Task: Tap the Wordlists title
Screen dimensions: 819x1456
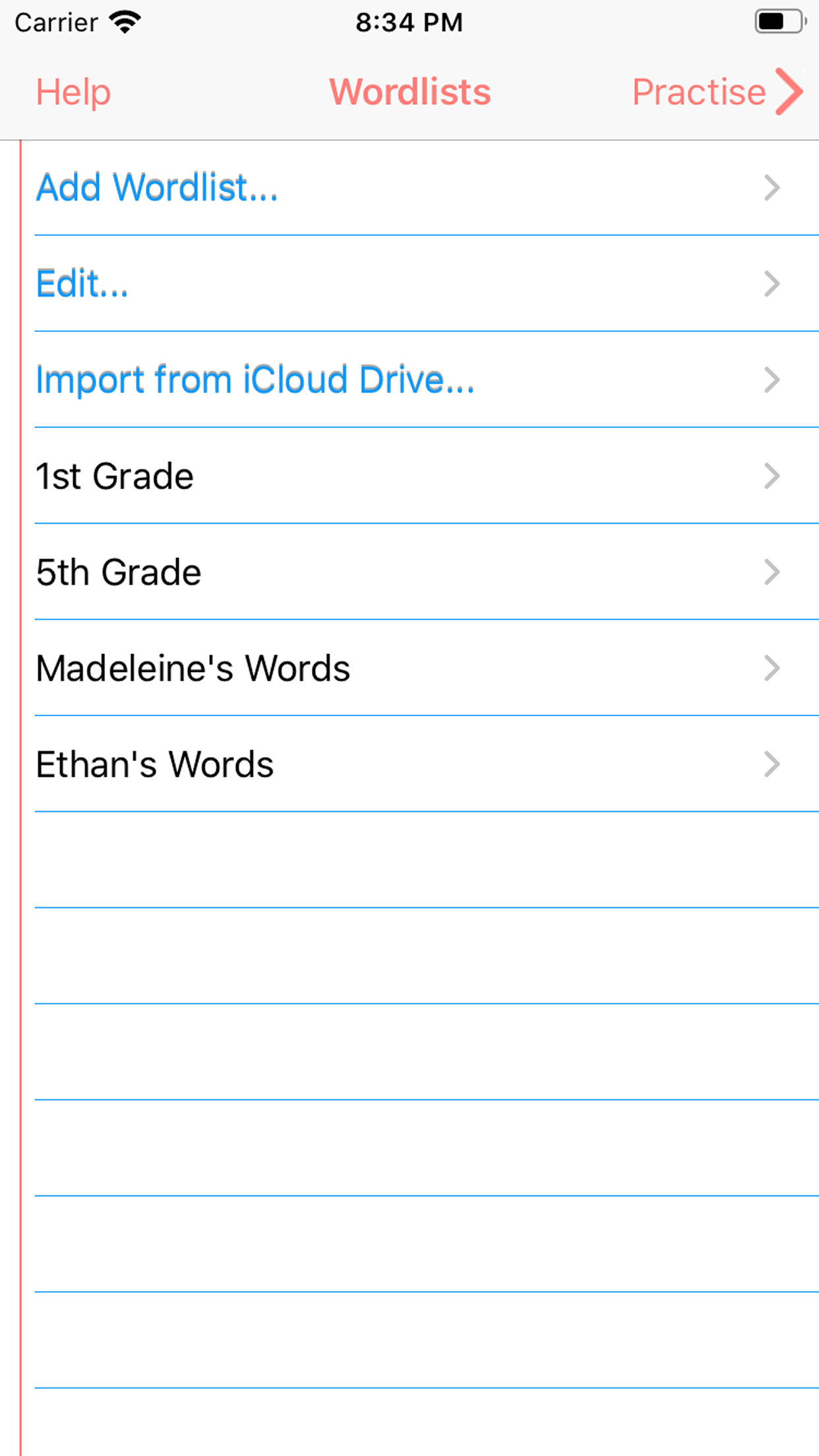Action: (410, 92)
